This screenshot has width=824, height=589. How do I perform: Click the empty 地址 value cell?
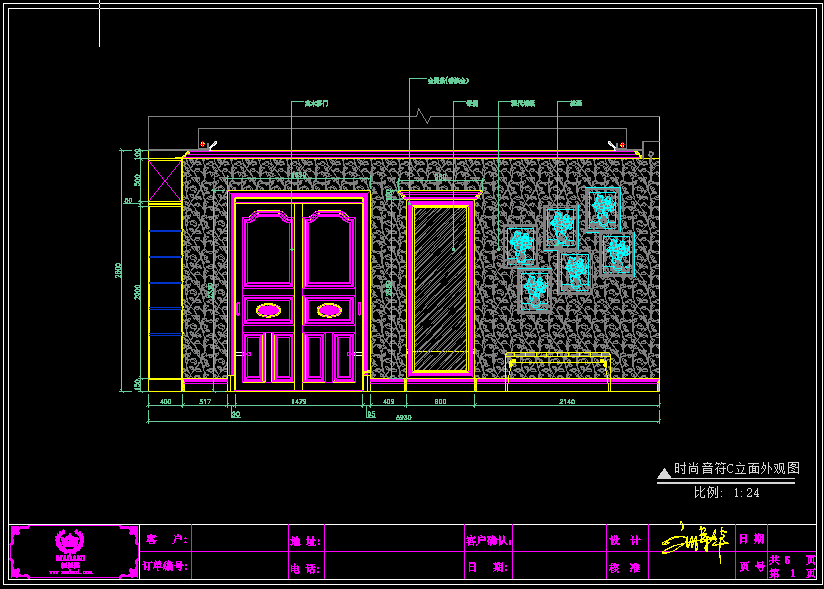[394, 538]
